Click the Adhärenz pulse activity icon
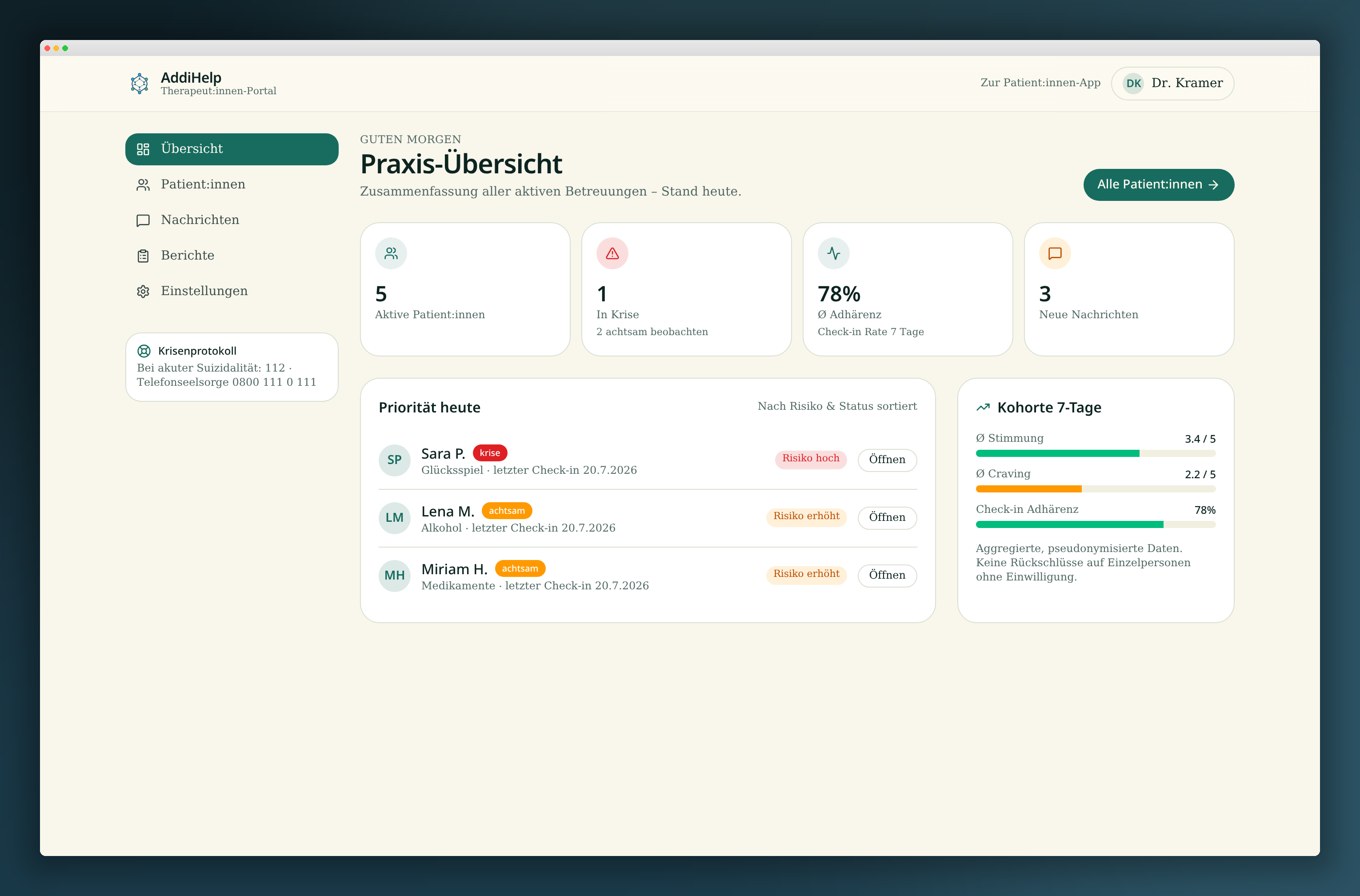 point(833,253)
